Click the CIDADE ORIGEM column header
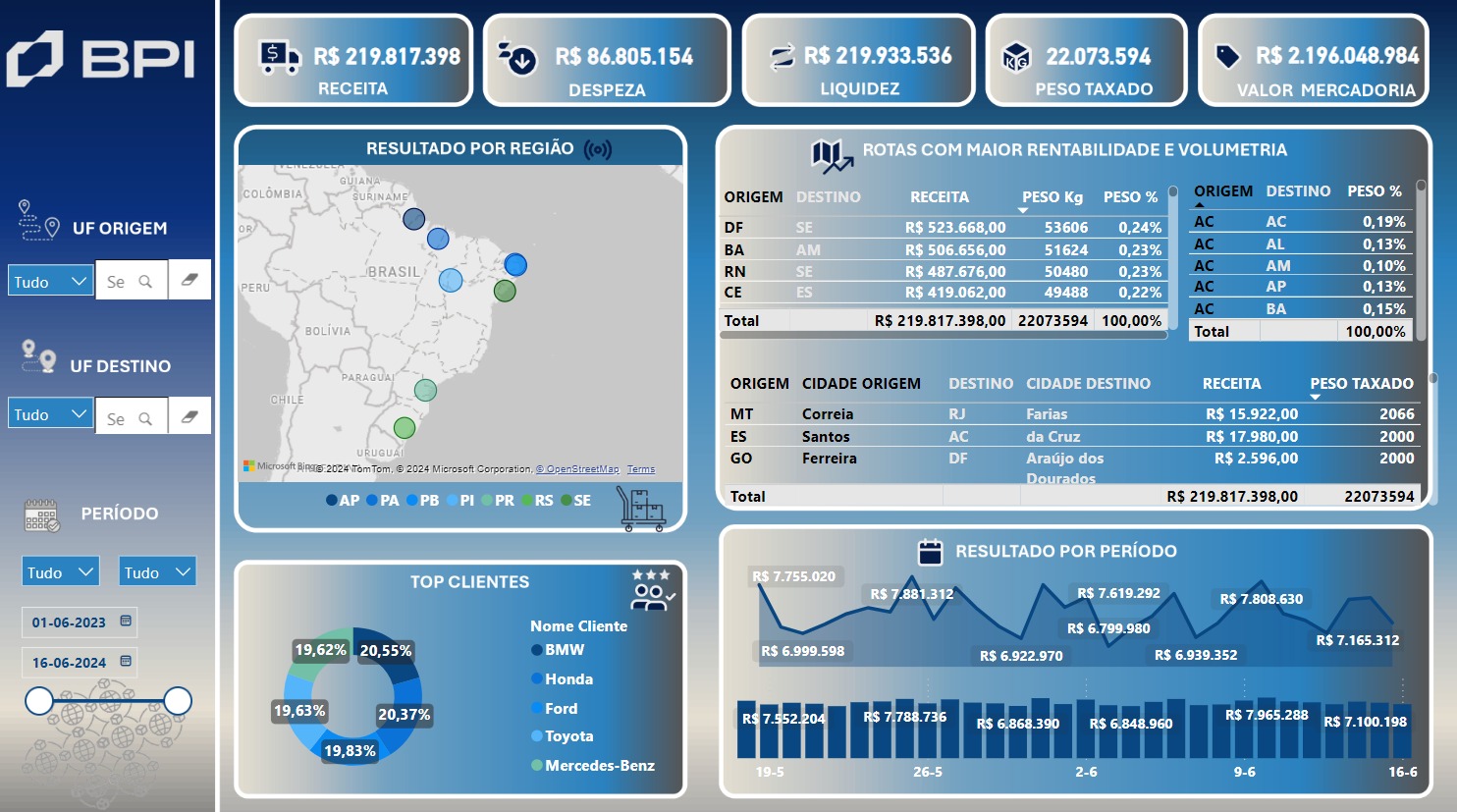This screenshot has width=1457, height=812. [861, 384]
